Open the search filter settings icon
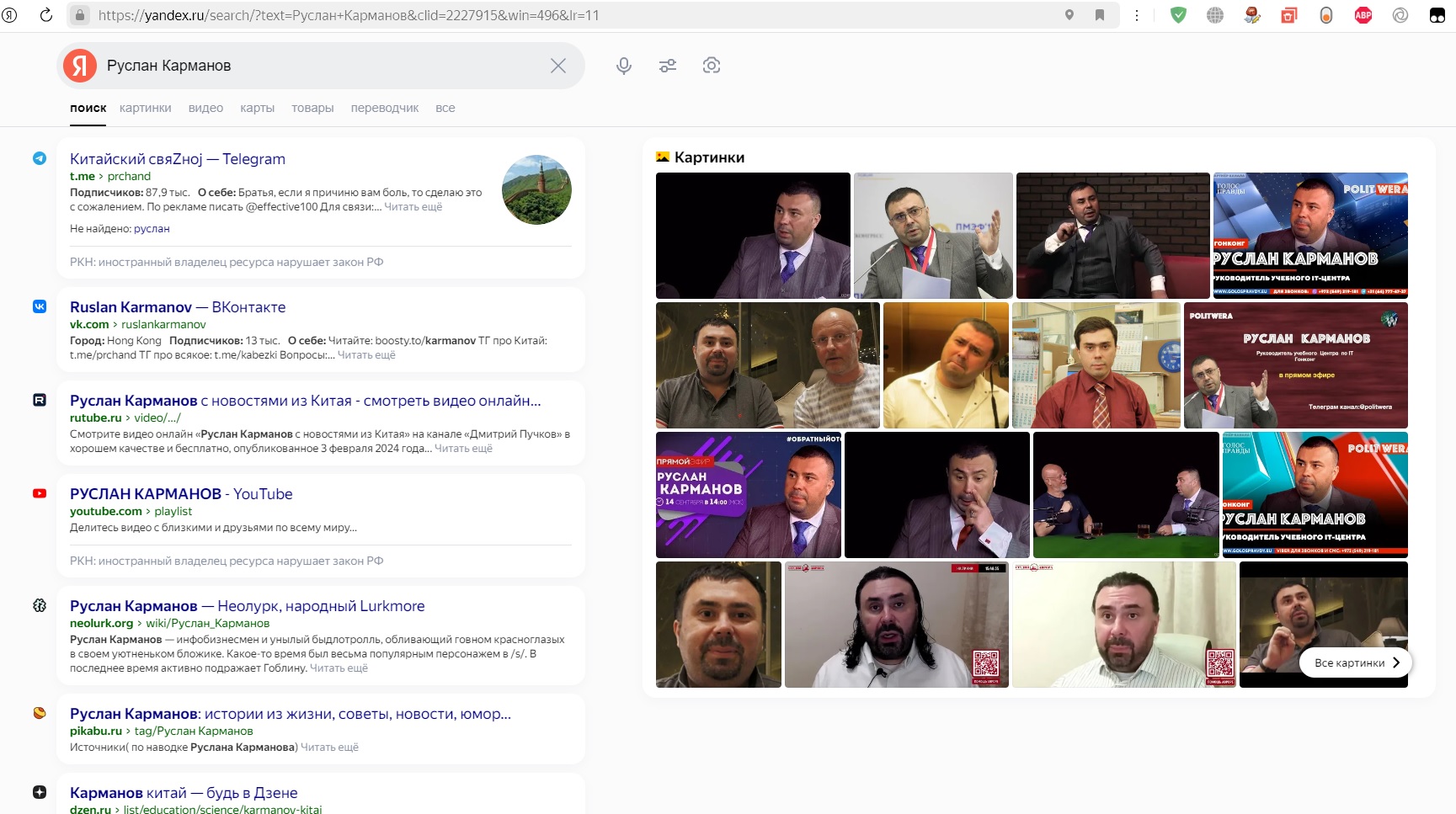Viewport: 1456px width, 814px height. (x=668, y=66)
